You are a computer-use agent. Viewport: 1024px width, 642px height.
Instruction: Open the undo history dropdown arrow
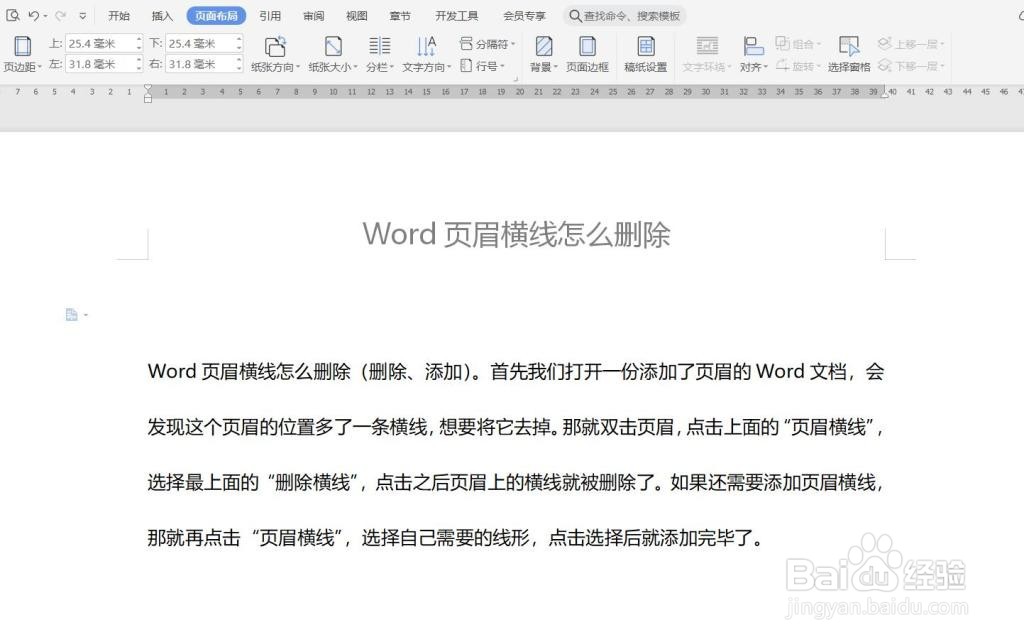[45, 16]
